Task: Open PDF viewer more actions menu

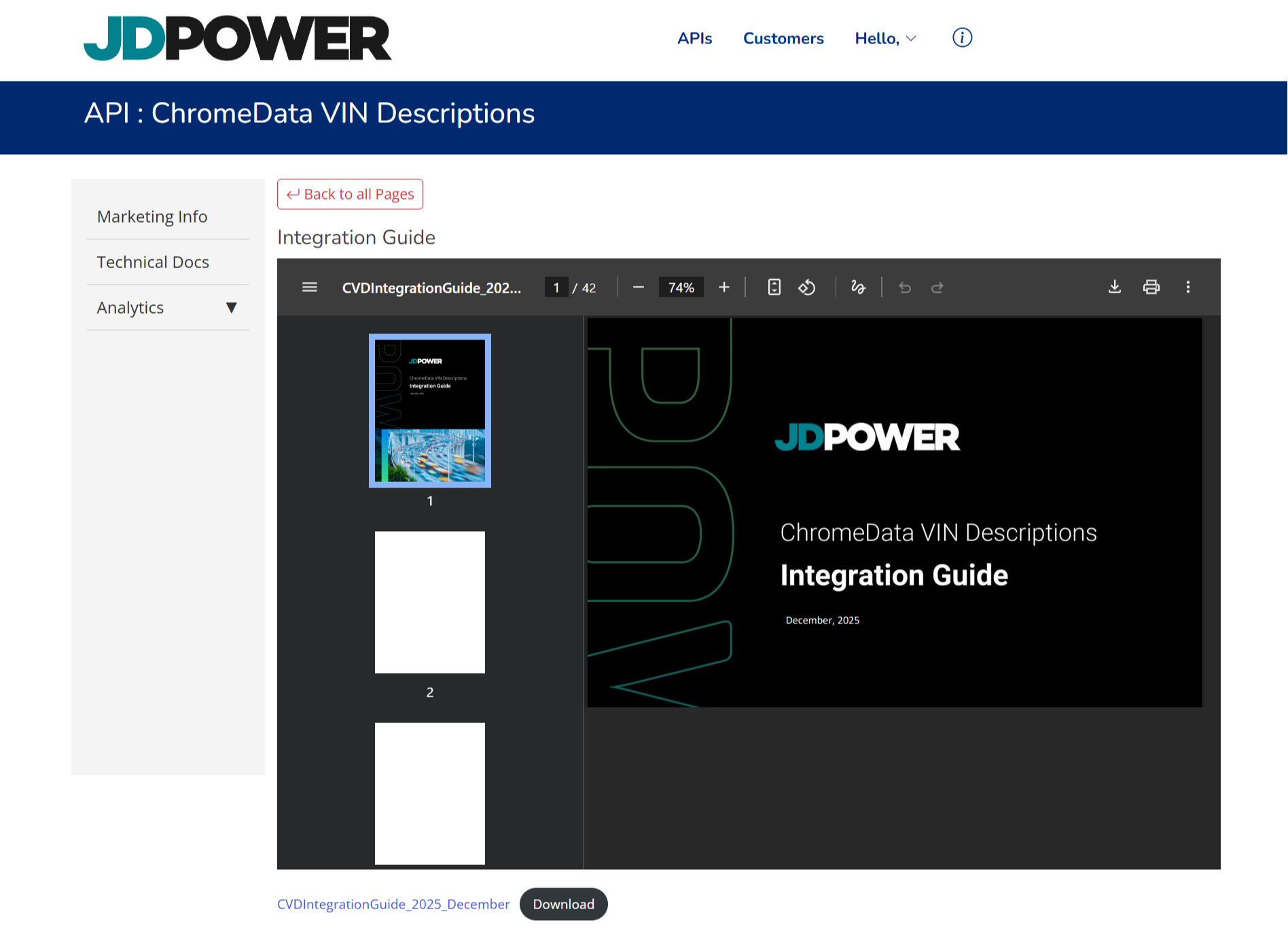Action: (1187, 287)
